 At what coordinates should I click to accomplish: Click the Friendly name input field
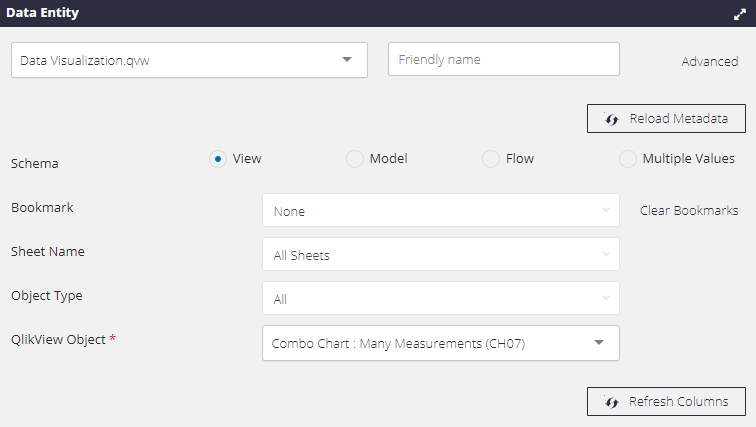[504, 59]
